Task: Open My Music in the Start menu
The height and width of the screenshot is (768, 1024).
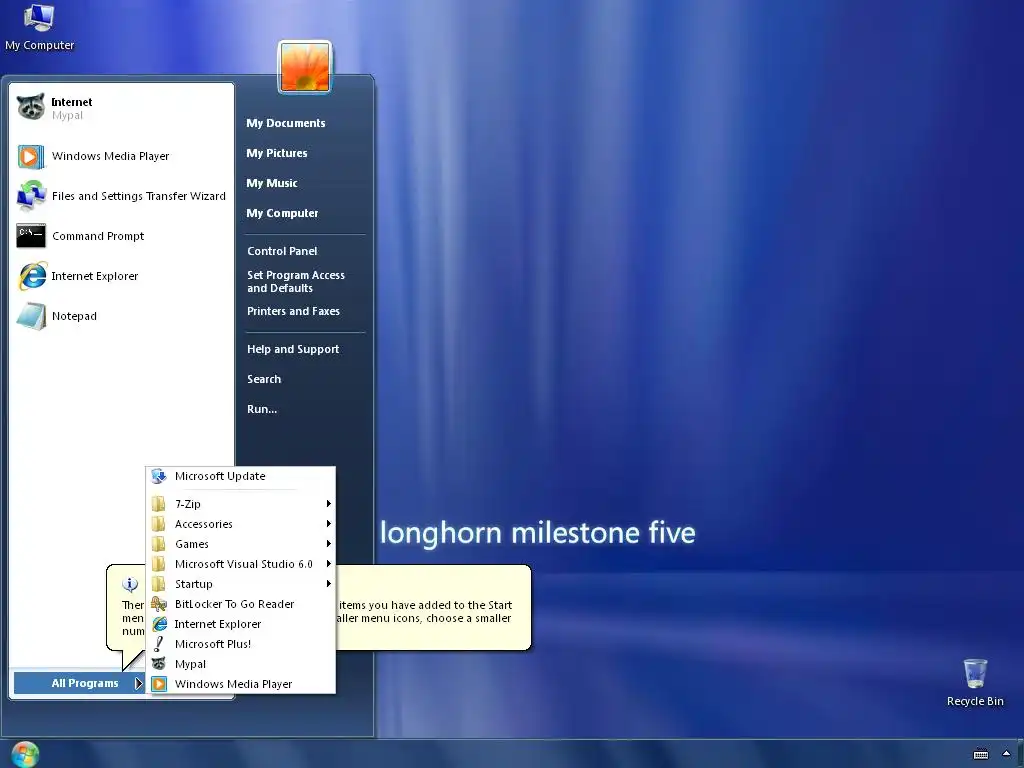Action: (x=272, y=183)
